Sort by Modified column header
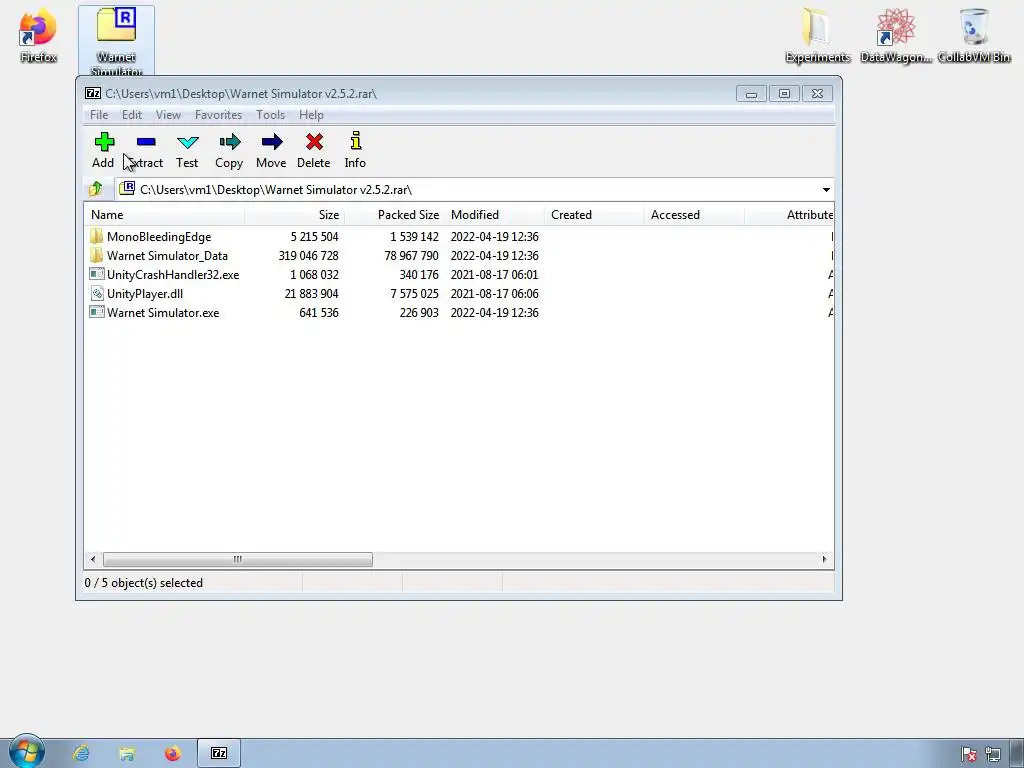1024x768 pixels. (x=494, y=215)
